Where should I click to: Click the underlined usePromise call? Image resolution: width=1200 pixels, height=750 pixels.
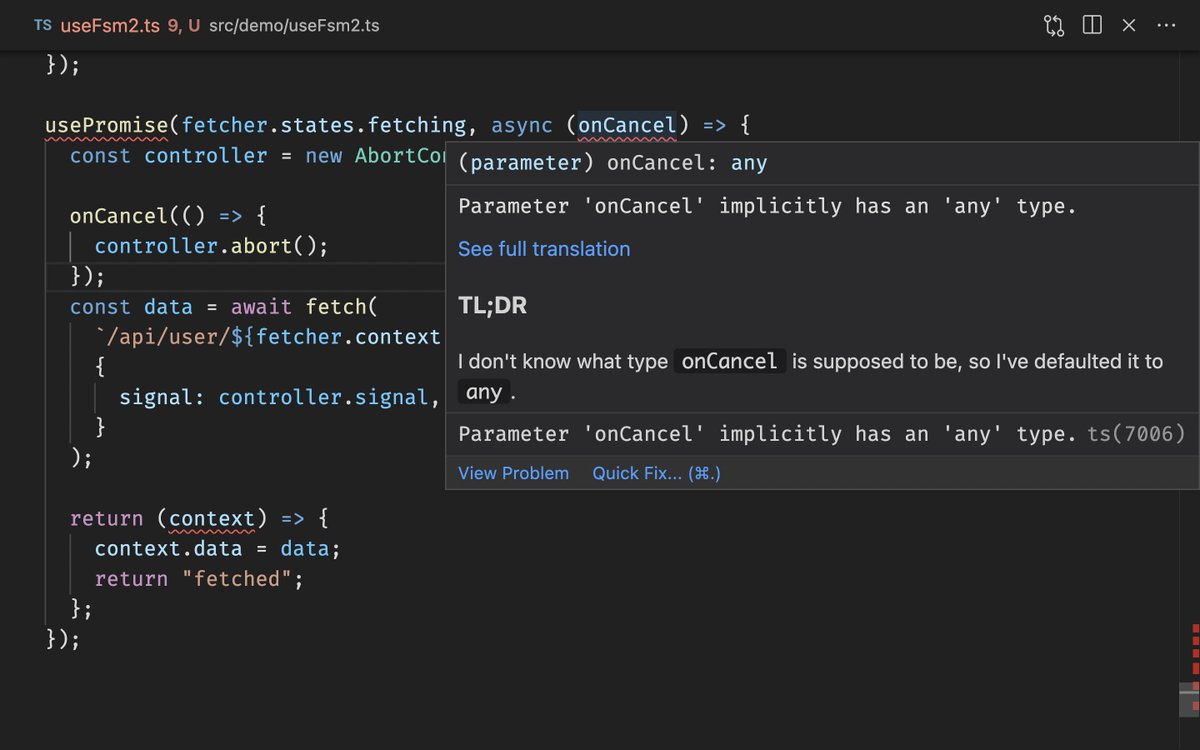(x=104, y=125)
